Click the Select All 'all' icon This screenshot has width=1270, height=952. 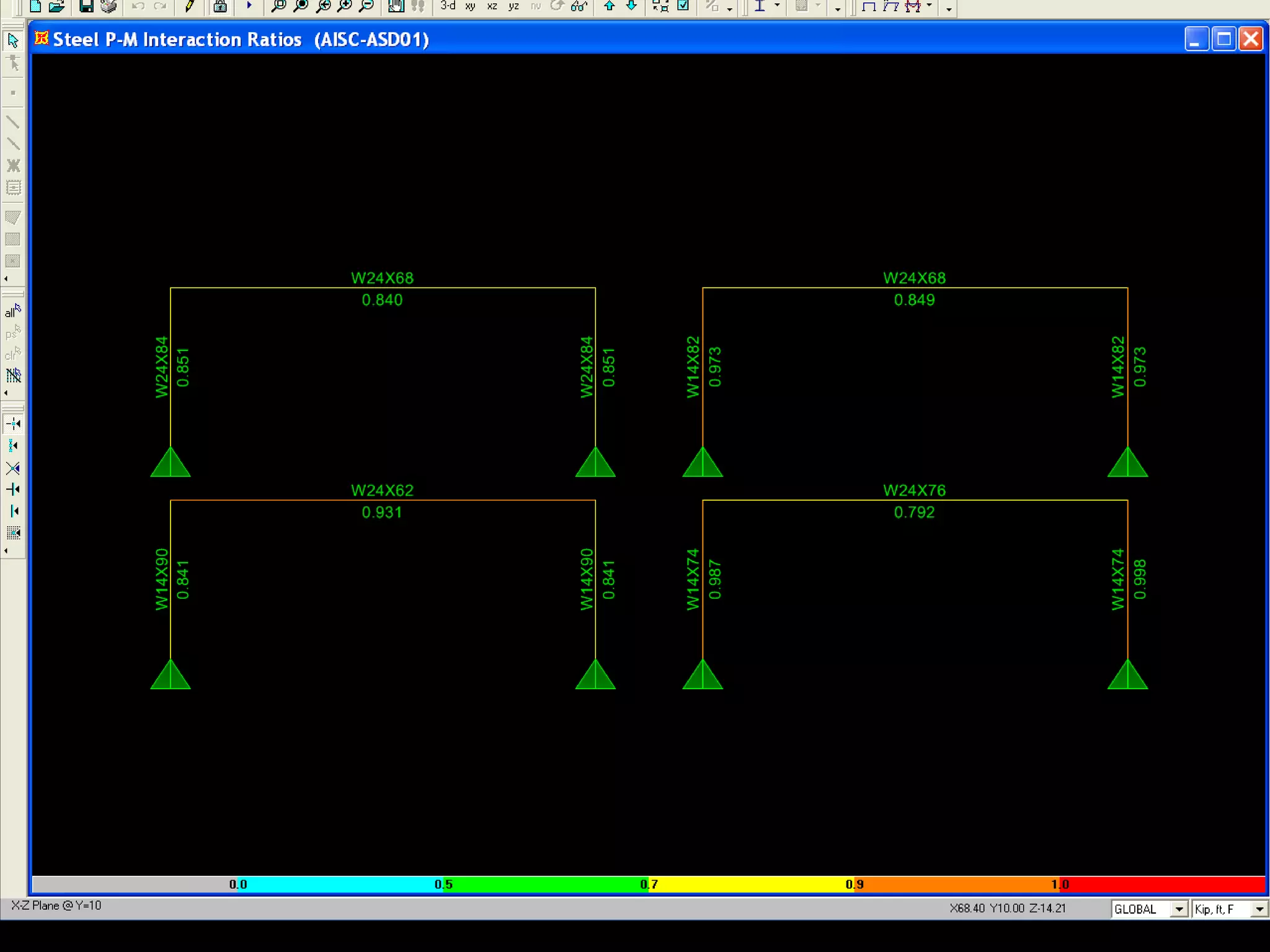13,311
